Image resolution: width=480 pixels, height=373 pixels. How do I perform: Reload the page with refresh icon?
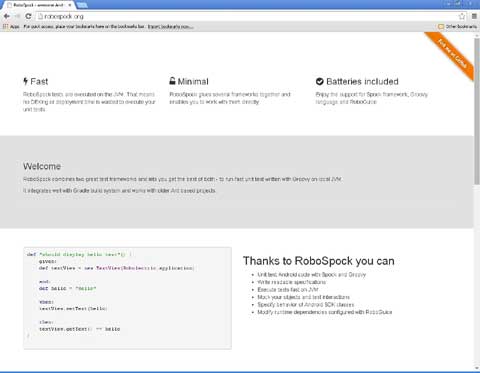coord(28,16)
